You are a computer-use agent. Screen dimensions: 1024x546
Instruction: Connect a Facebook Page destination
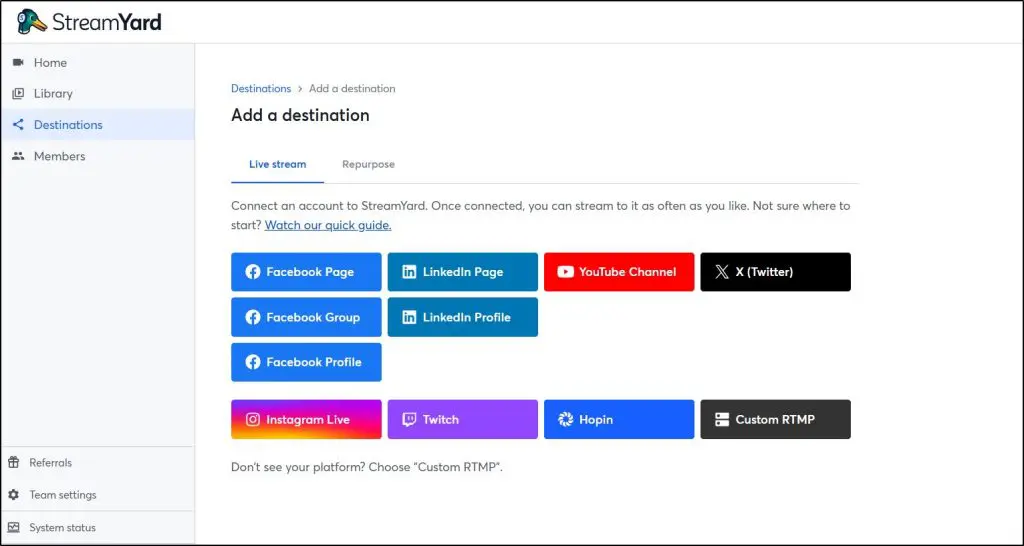(306, 272)
